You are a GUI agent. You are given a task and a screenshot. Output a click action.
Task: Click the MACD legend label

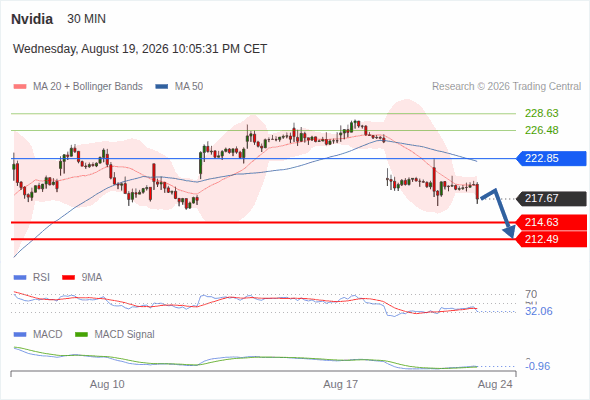(x=48, y=335)
